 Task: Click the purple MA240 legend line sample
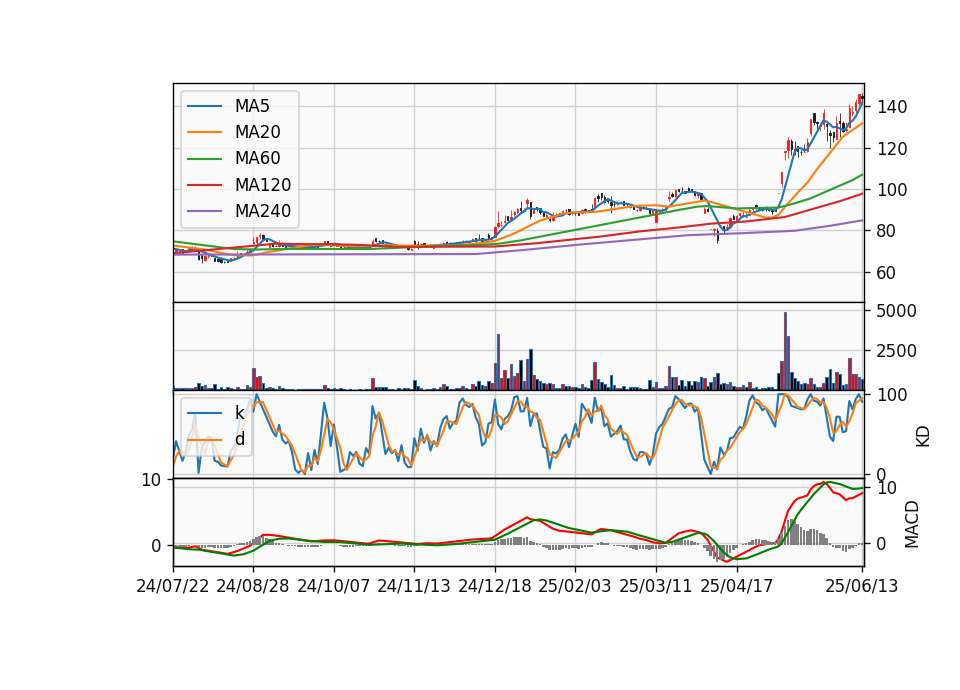(204, 211)
